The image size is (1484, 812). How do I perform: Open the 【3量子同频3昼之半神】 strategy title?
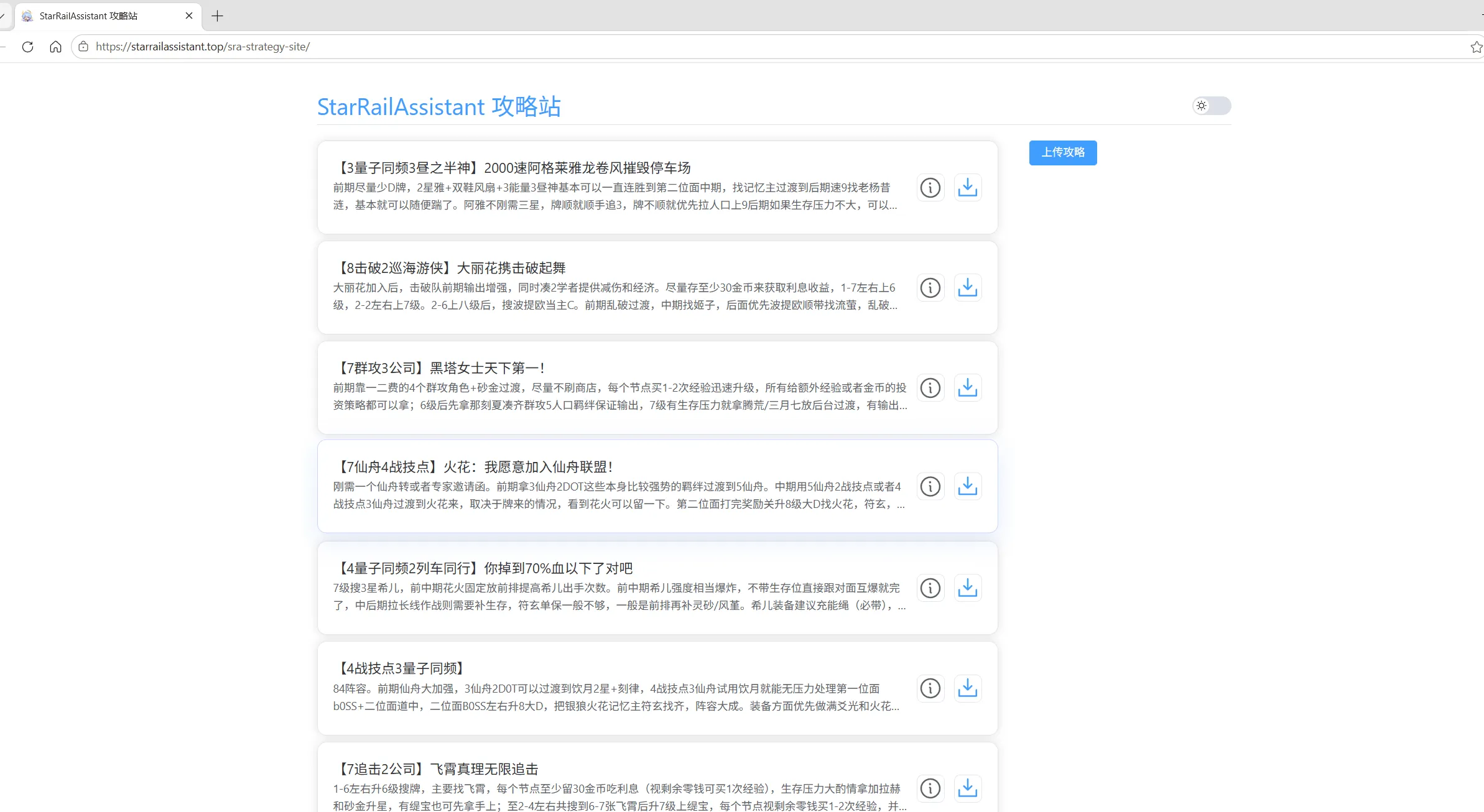tap(512, 168)
